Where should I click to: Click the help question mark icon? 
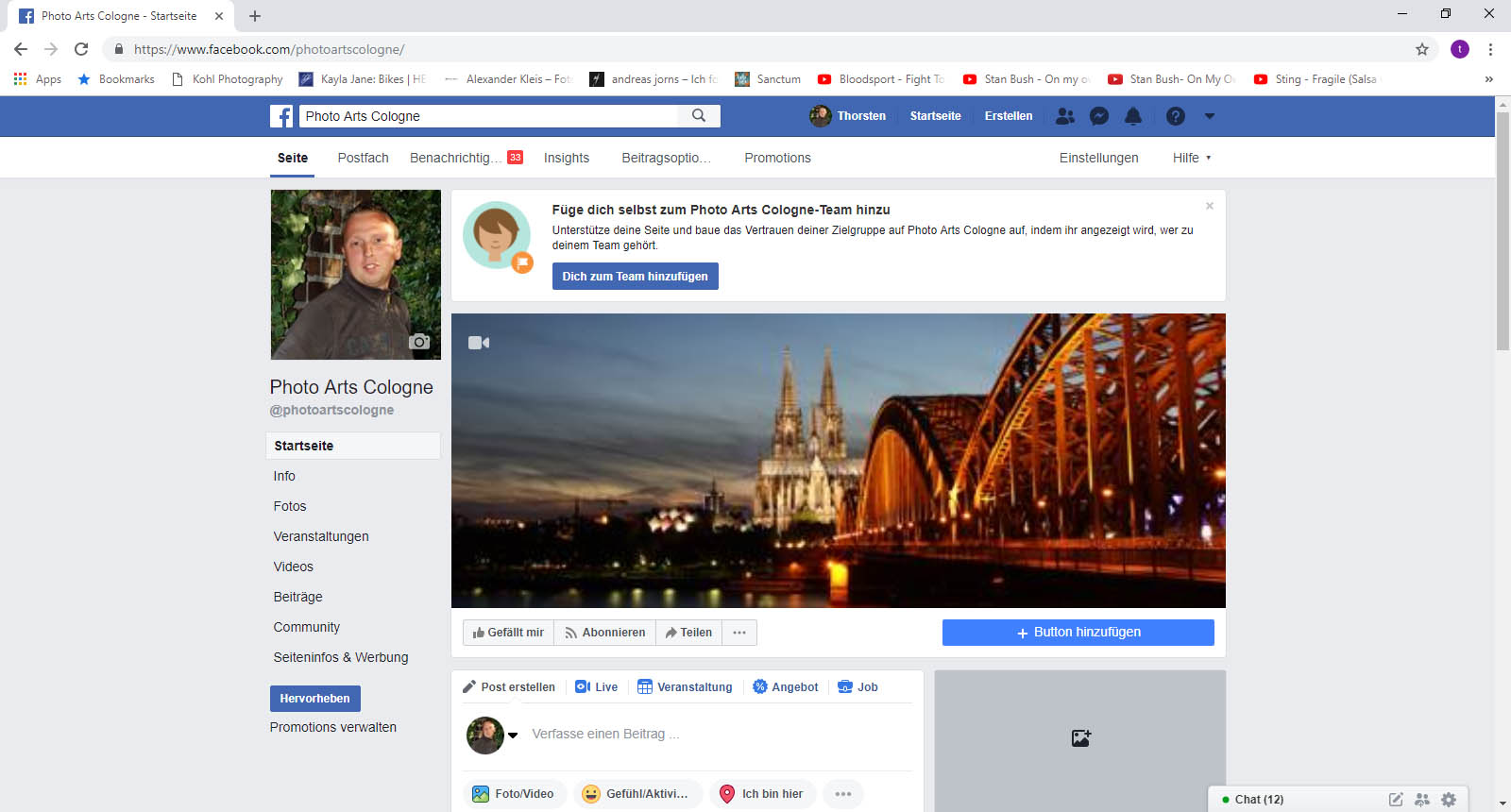[1175, 116]
